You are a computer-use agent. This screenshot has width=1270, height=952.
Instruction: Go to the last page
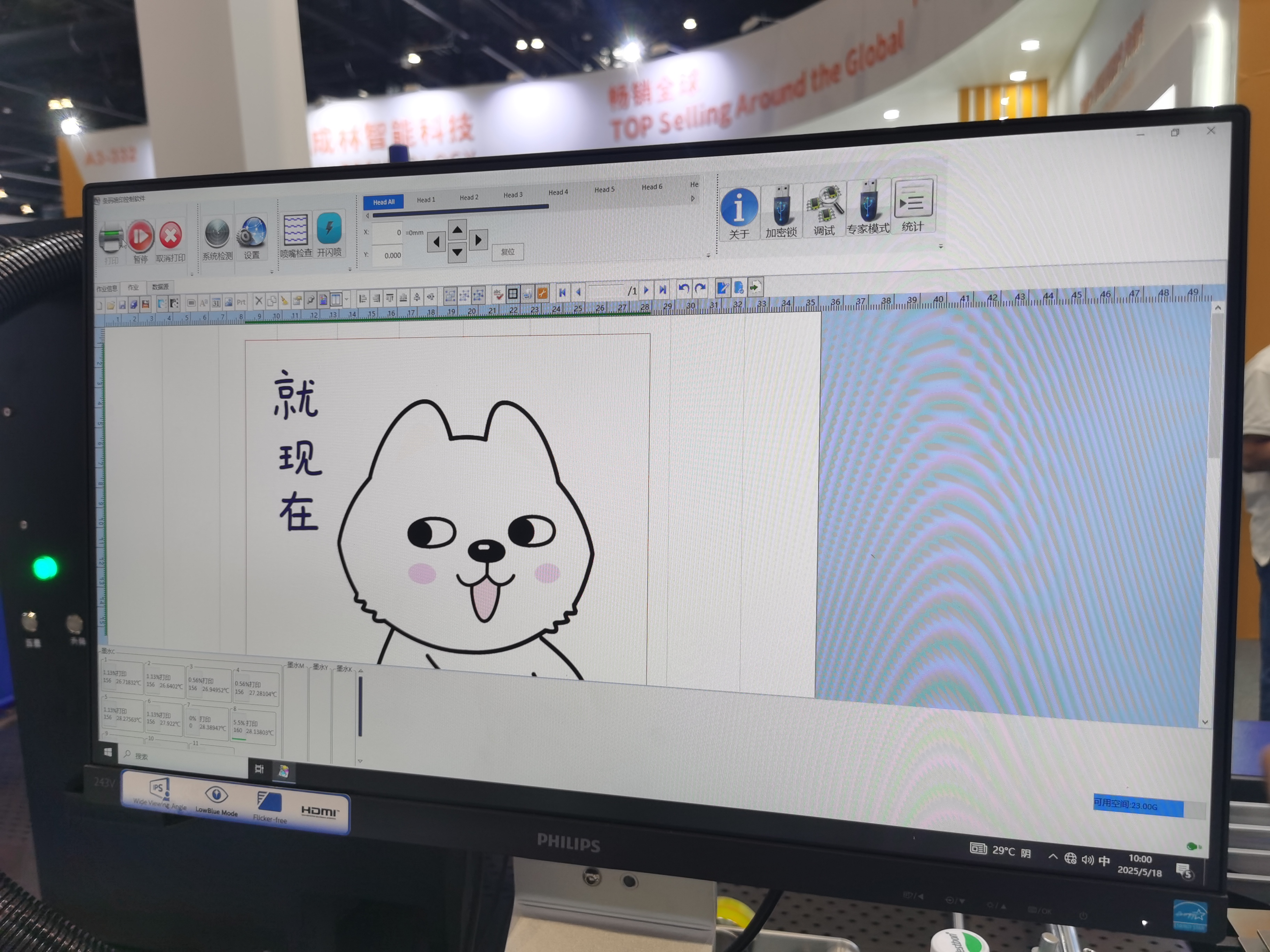tap(663, 289)
